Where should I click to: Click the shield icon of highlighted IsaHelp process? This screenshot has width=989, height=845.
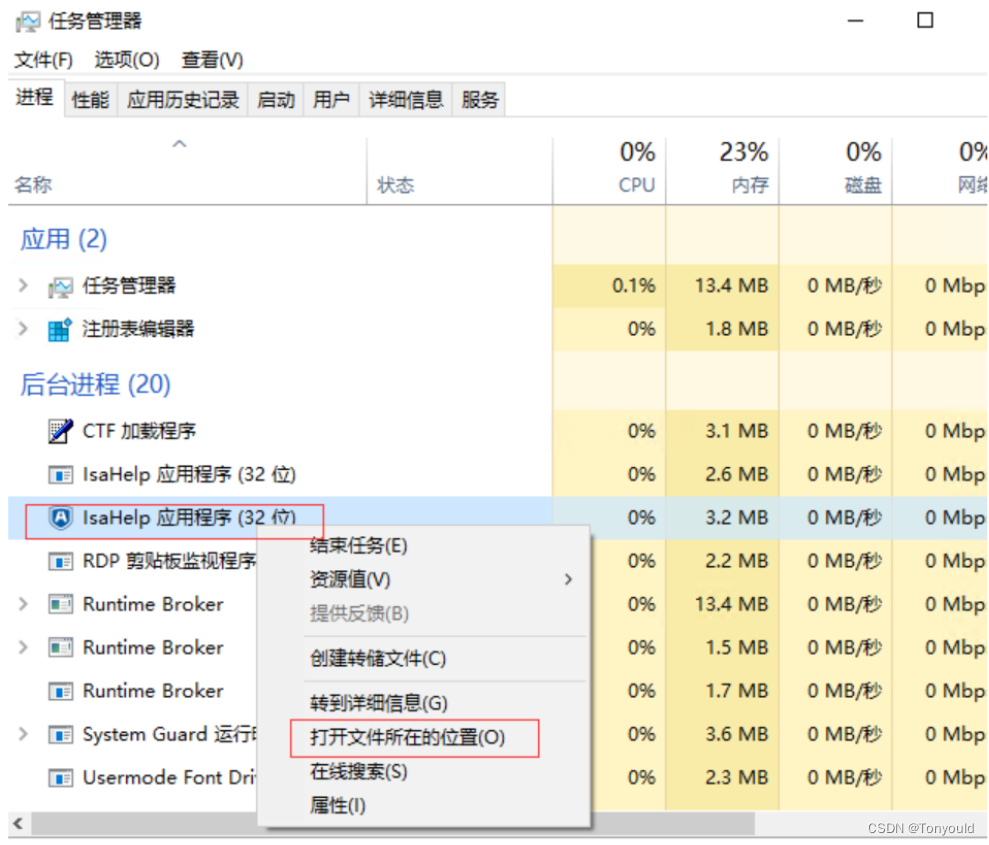62,517
